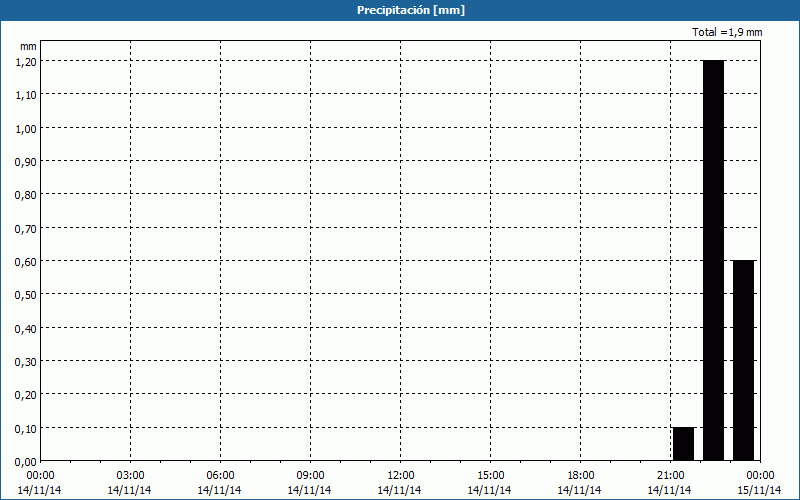Image resolution: width=800 pixels, height=500 pixels.
Task: Click the mm unit label above axis
Action: 28,46
